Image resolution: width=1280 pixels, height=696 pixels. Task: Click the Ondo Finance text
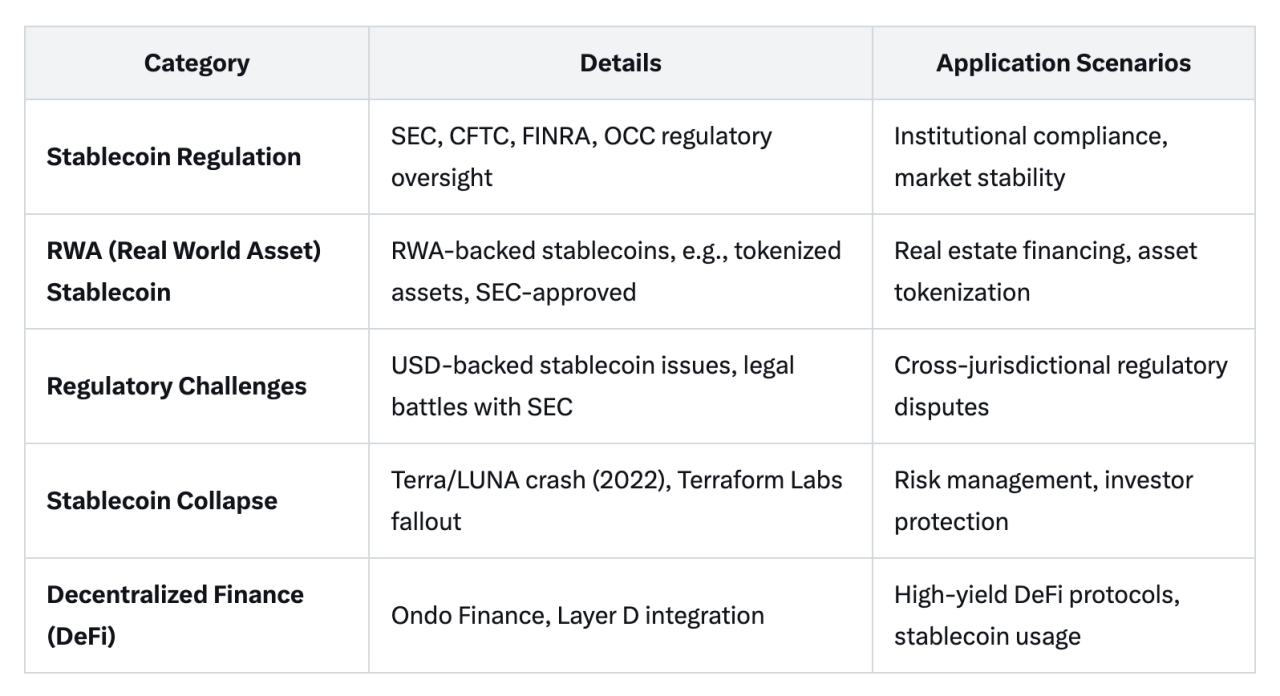(x=465, y=615)
